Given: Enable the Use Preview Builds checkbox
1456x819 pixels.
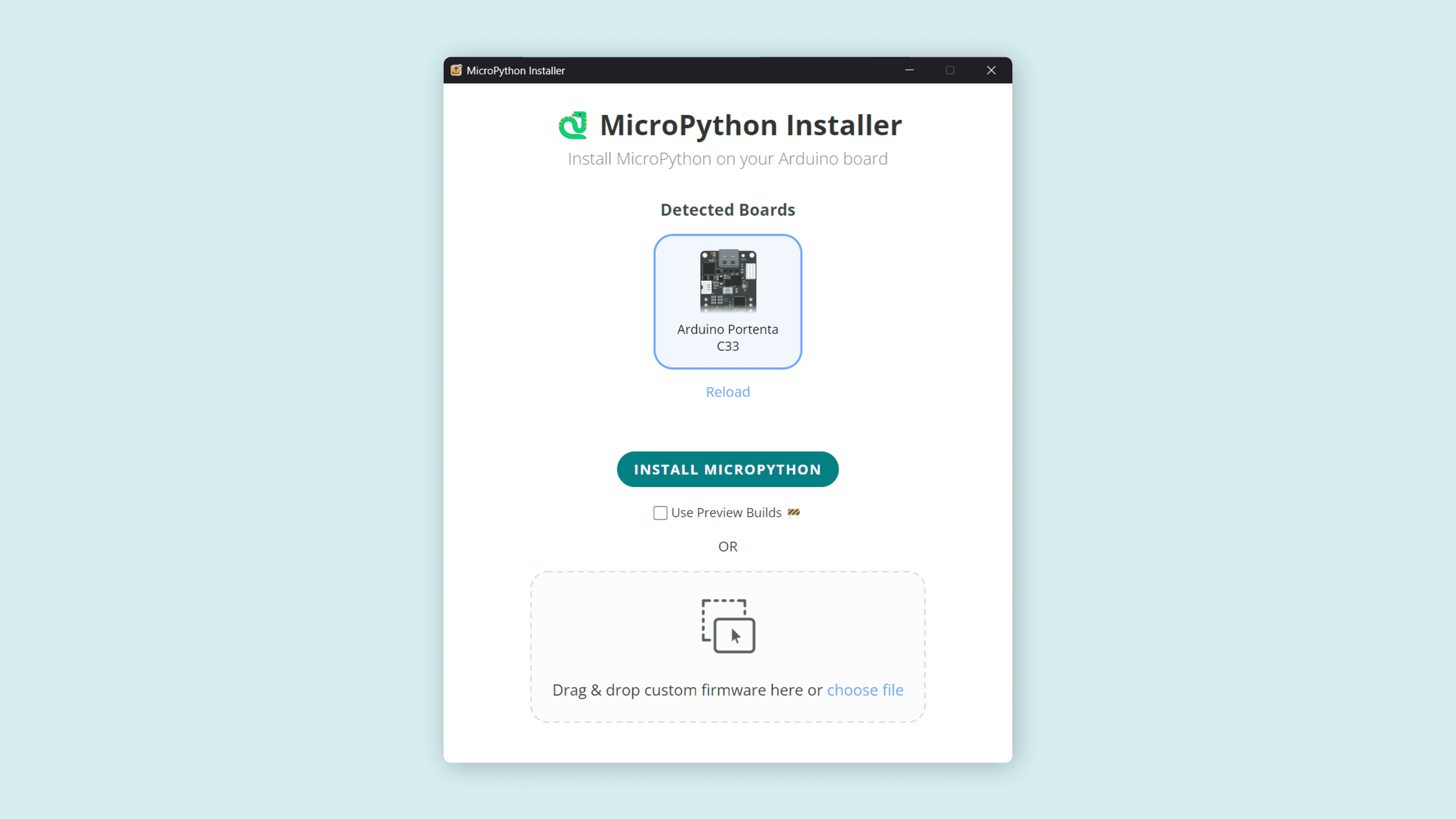Looking at the screenshot, I should (x=660, y=513).
